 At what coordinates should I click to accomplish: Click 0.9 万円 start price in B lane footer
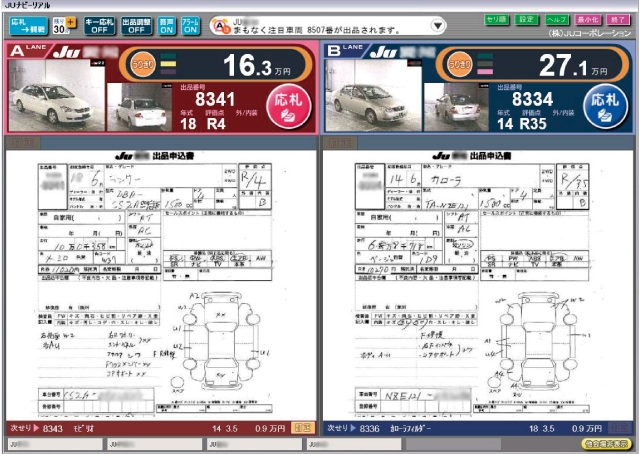587,429
